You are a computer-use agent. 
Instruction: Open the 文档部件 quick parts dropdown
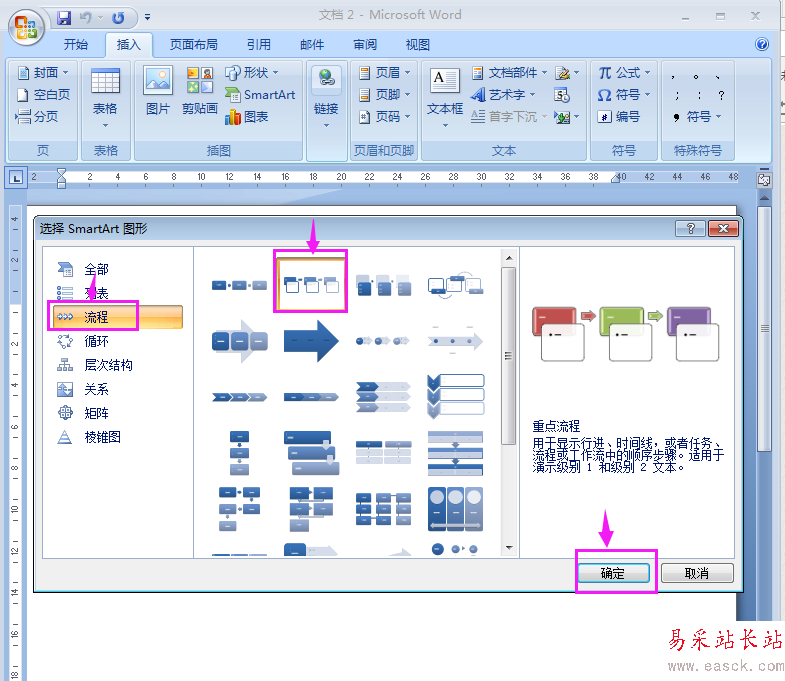(x=510, y=73)
